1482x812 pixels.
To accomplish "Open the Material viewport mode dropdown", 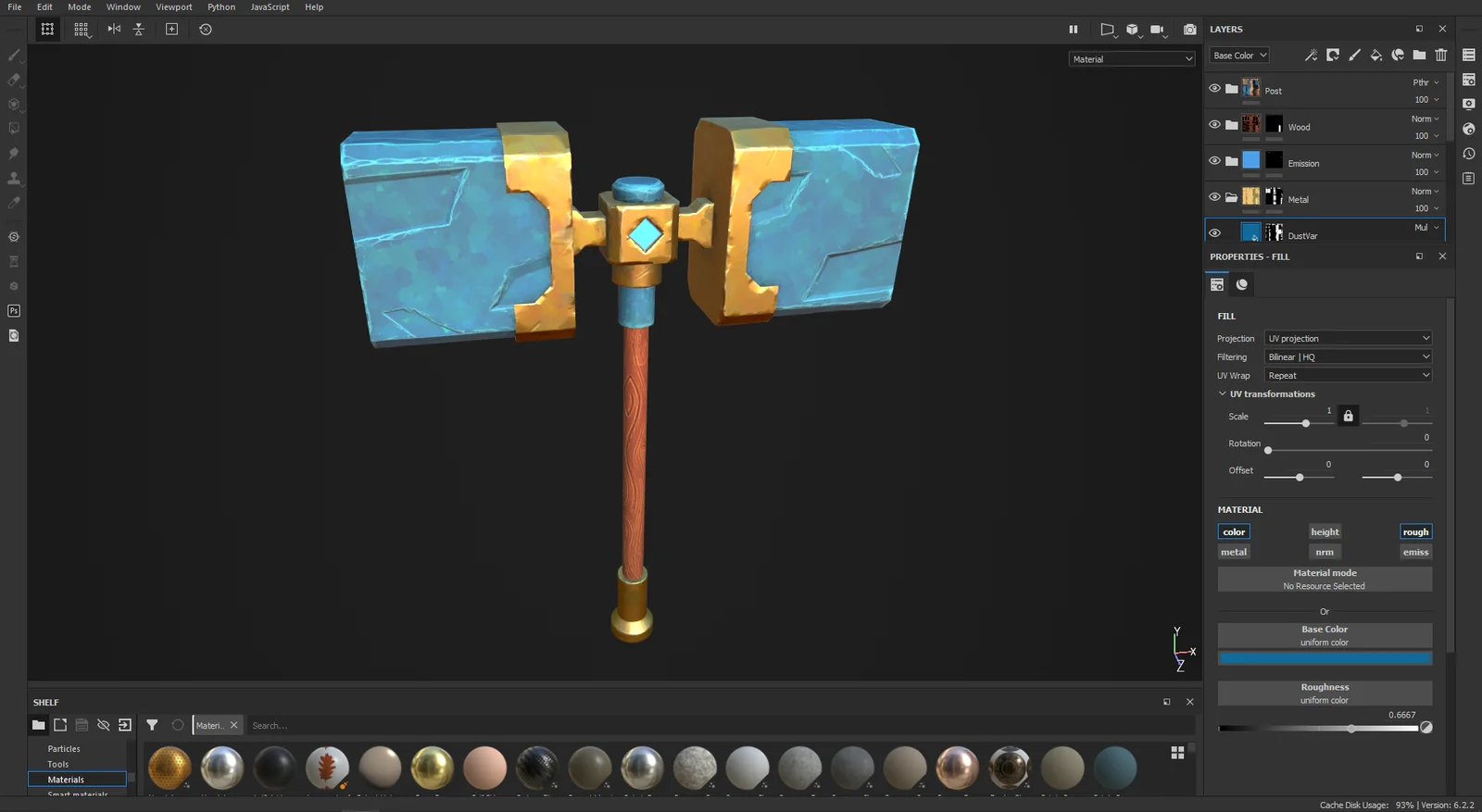I will pos(1132,59).
